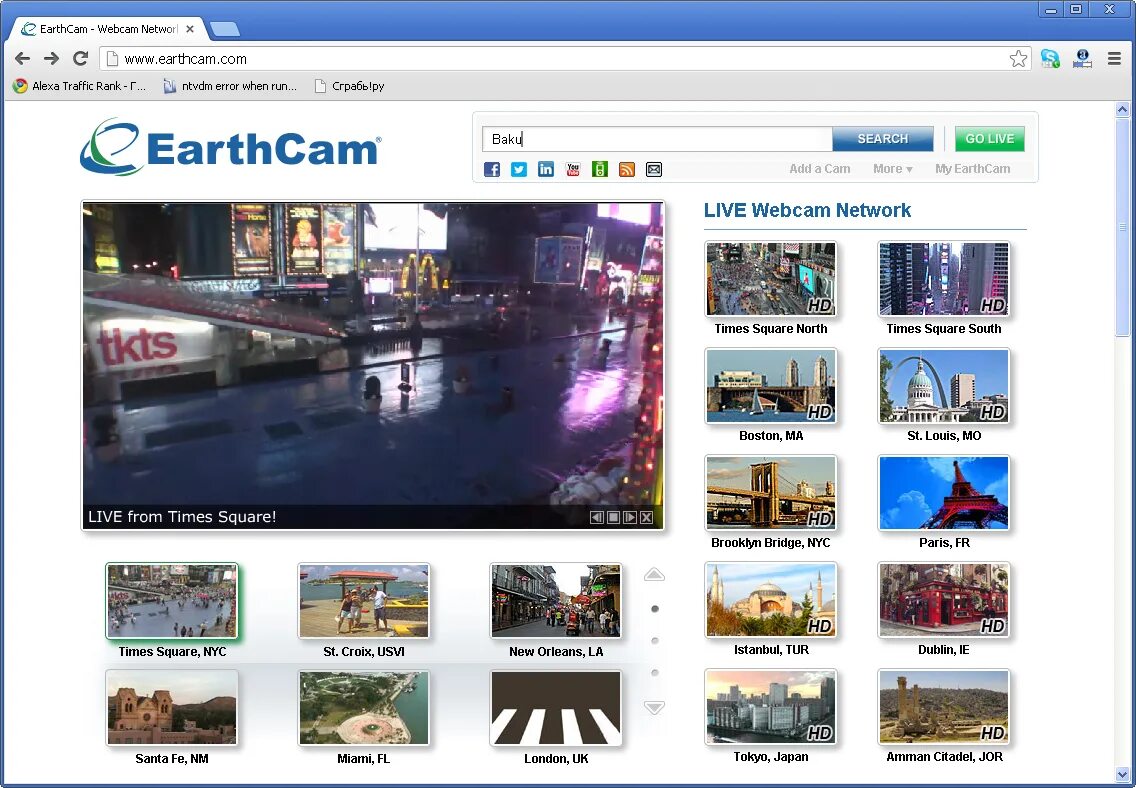Click the green mobile app icon

pyautogui.click(x=600, y=169)
